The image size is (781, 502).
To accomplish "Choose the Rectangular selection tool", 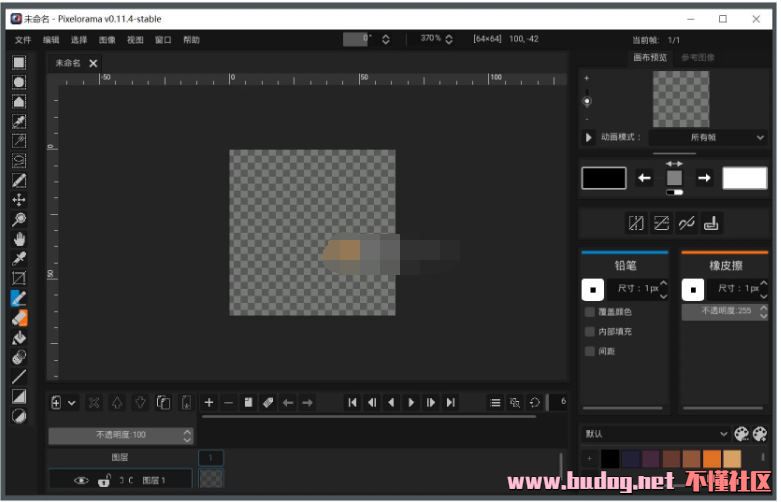I will tap(19, 62).
